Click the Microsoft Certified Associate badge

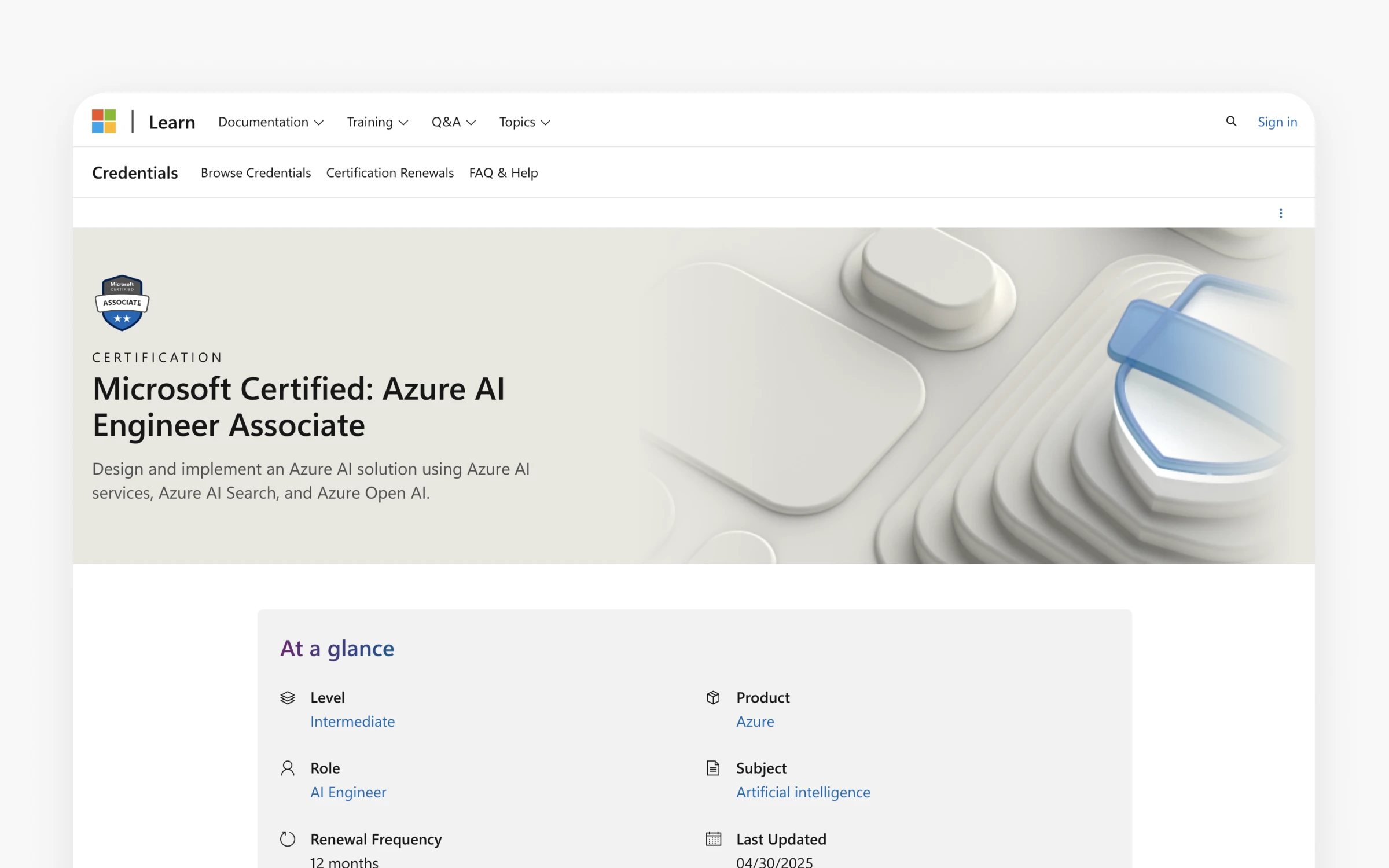(122, 303)
